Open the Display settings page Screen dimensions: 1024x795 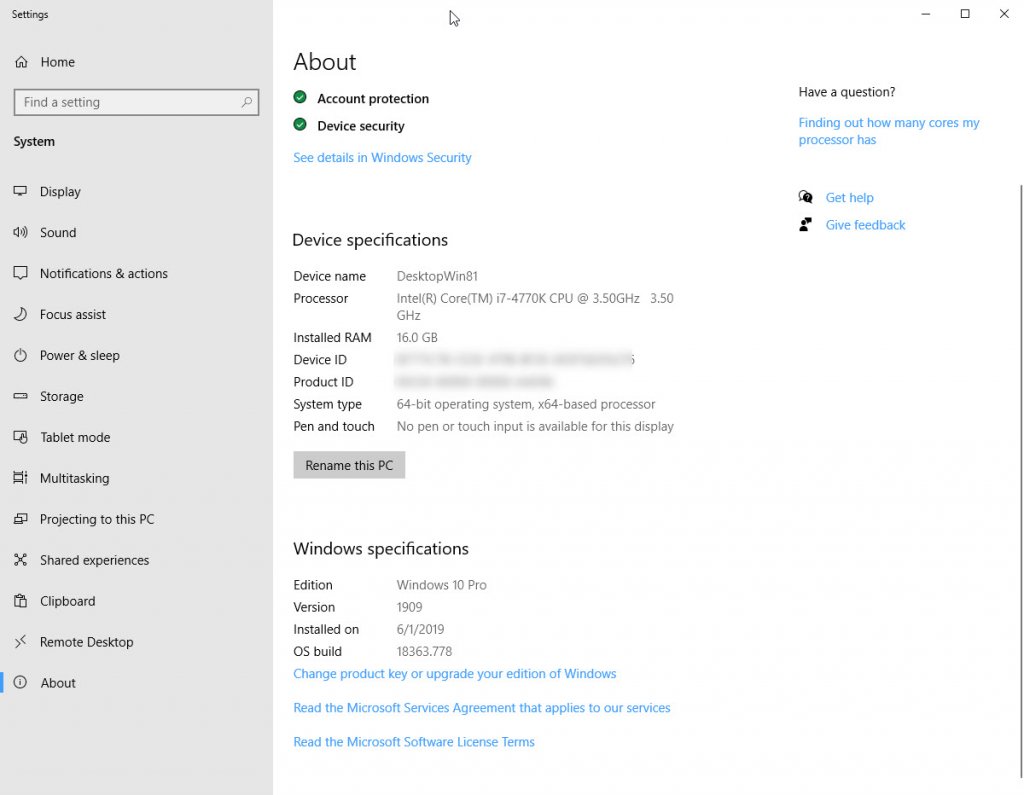point(136,191)
